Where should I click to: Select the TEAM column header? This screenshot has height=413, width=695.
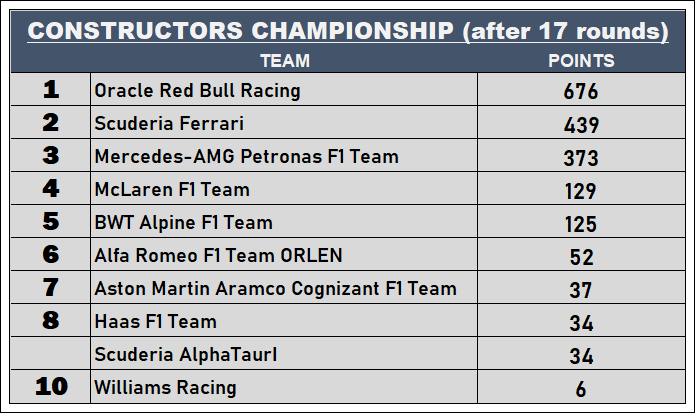pyautogui.click(x=284, y=61)
